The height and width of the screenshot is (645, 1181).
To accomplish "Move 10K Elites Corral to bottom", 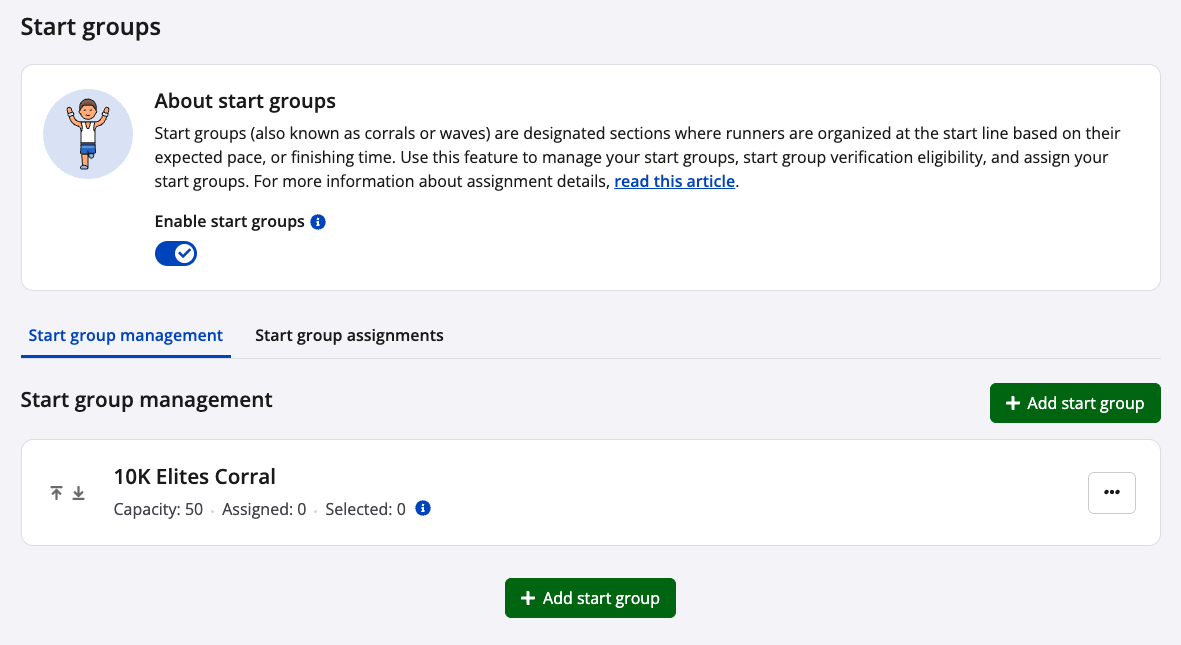I will [x=78, y=493].
